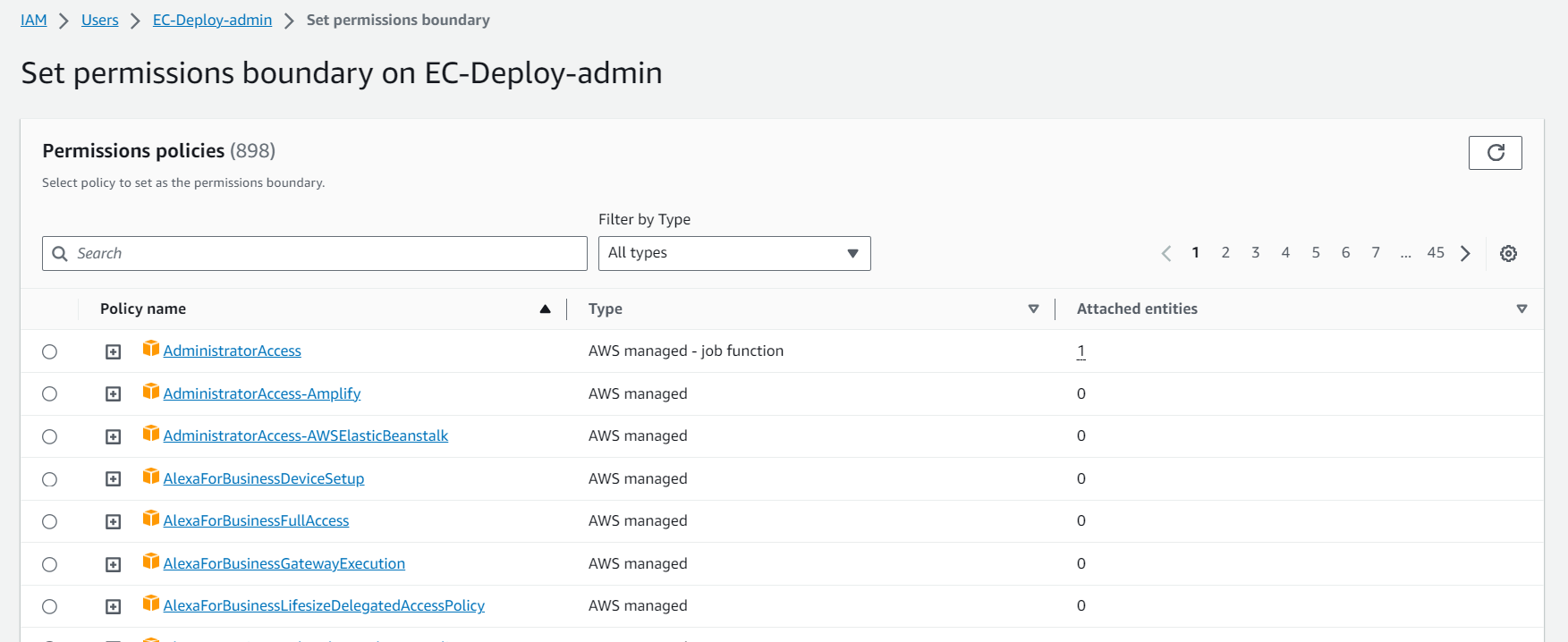Image resolution: width=1568 pixels, height=642 pixels.
Task: Open table preferences gear icon
Action: coord(1508,254)
